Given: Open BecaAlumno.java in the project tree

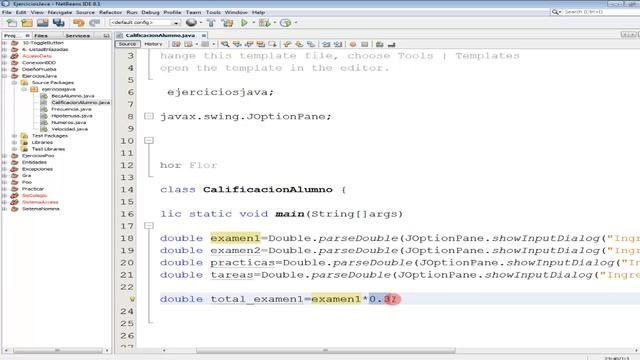Looking at the screenshot, I should pos(73,96).
